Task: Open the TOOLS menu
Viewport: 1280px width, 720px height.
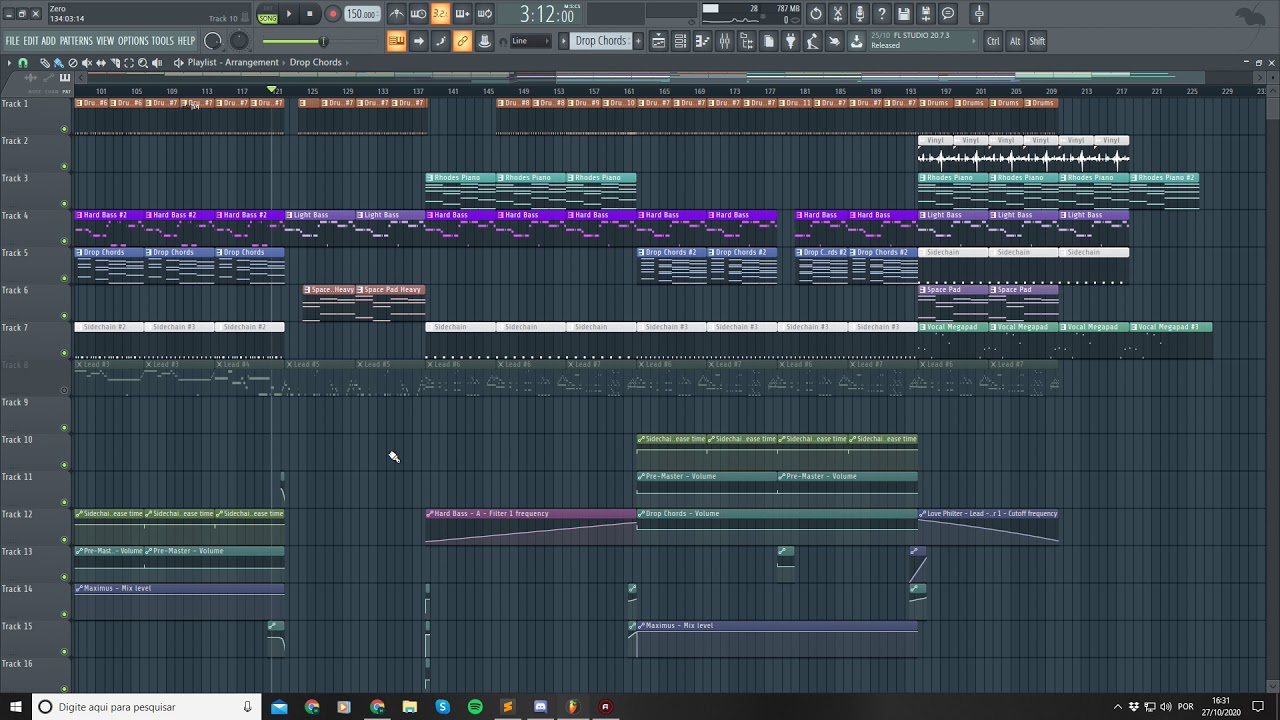Action: click(x=163, y=41)
